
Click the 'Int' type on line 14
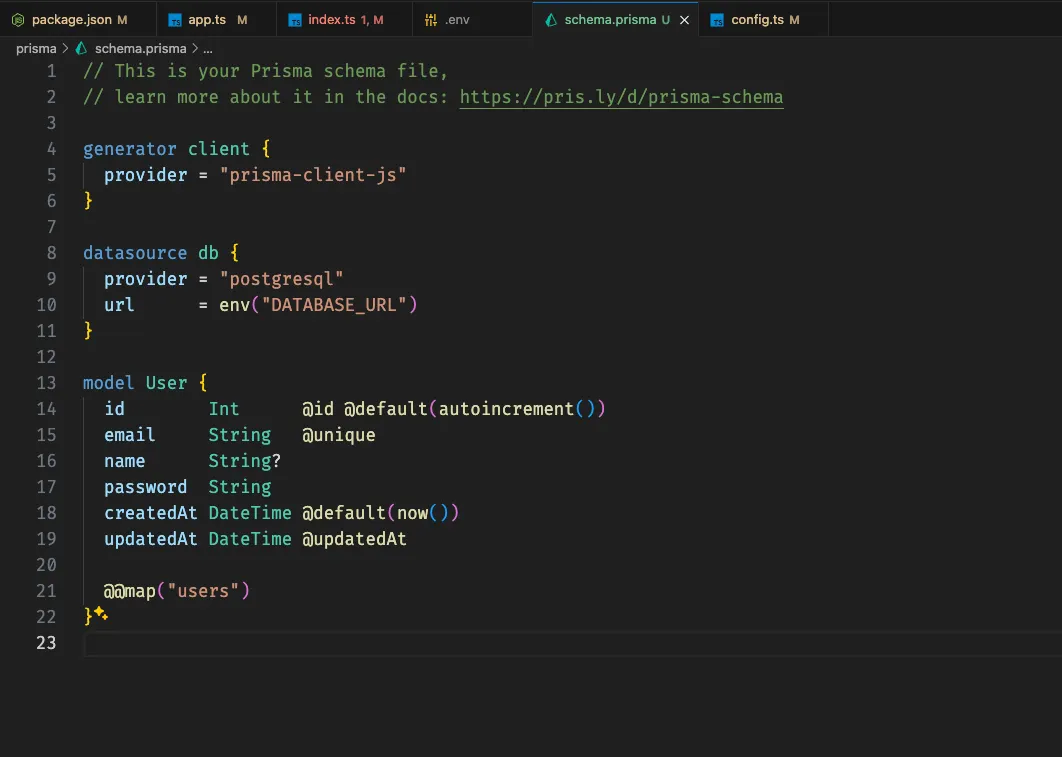click(x=224, y=409)
